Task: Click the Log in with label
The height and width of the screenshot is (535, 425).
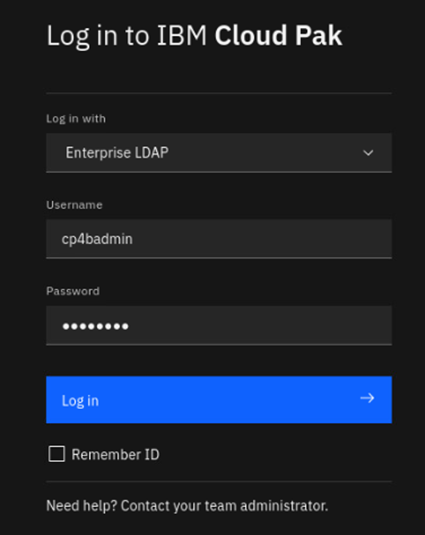Action: [x=76, y=119]
